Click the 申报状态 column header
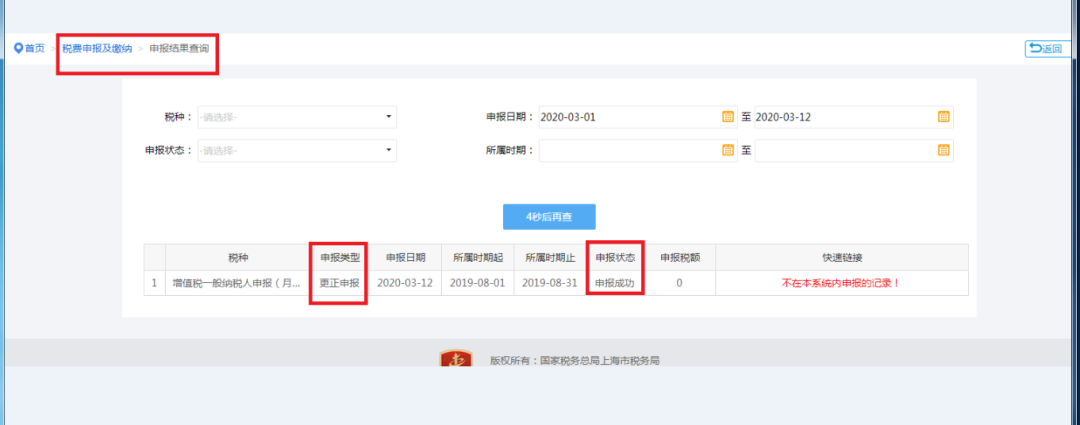 click(615, 258)
